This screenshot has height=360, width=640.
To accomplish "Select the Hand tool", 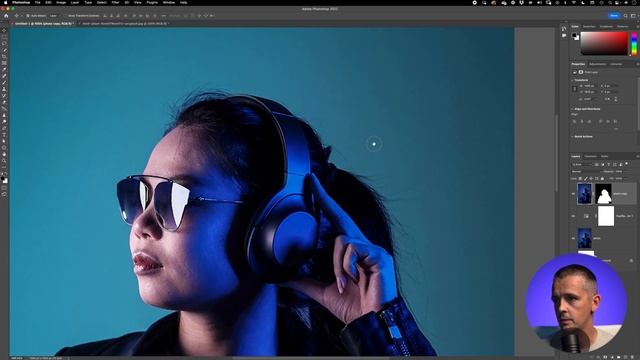I will 4,154.
